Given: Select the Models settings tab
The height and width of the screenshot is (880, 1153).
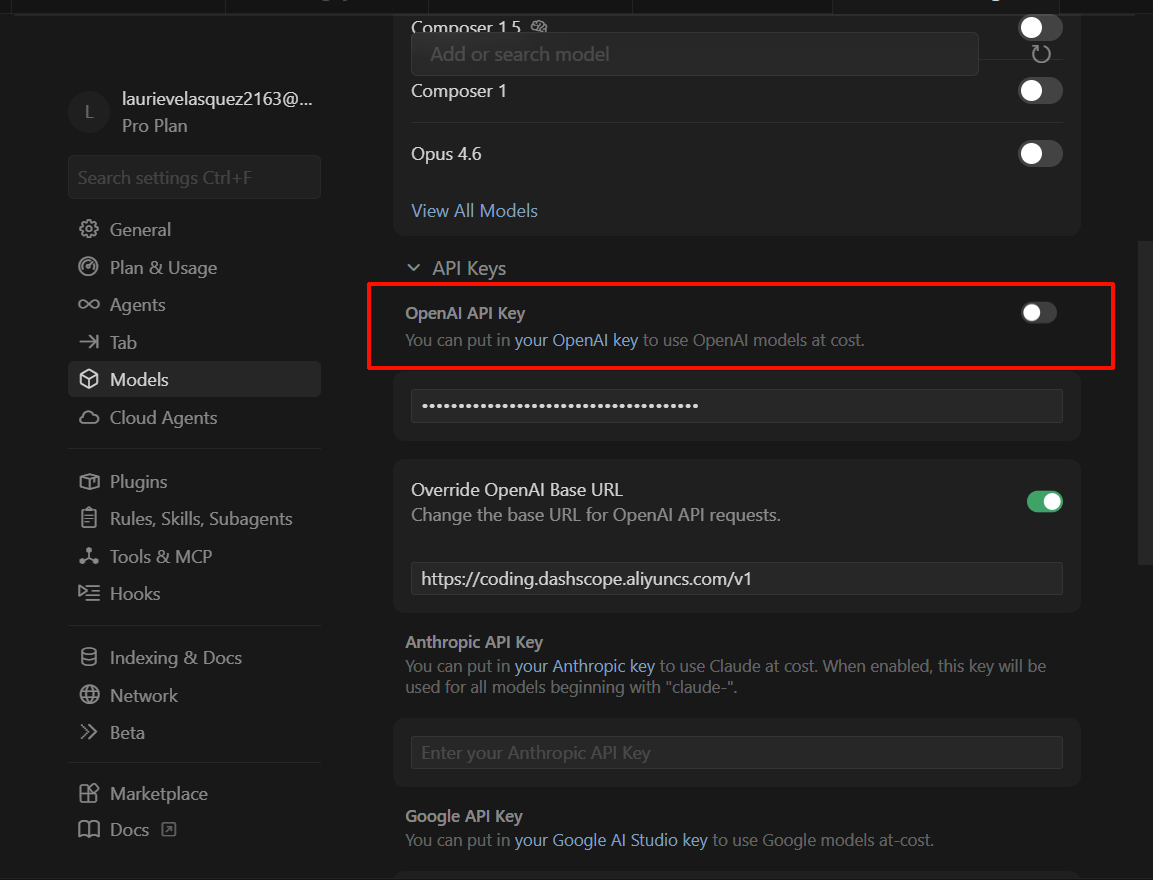Looking at the screenshot, I should click(x=194, y=379).
